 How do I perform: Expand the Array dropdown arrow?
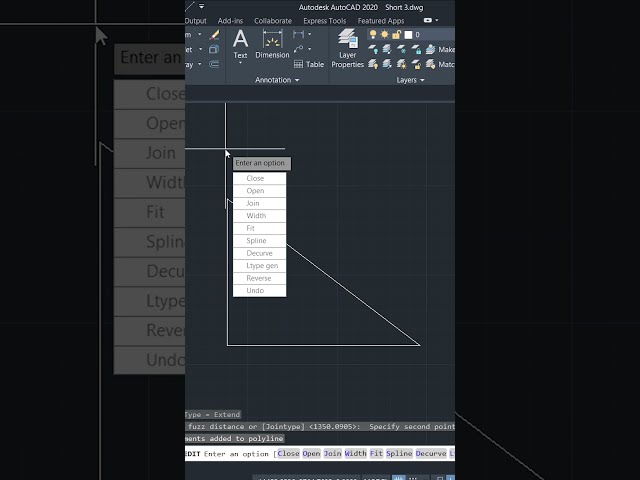click(200, 64)
